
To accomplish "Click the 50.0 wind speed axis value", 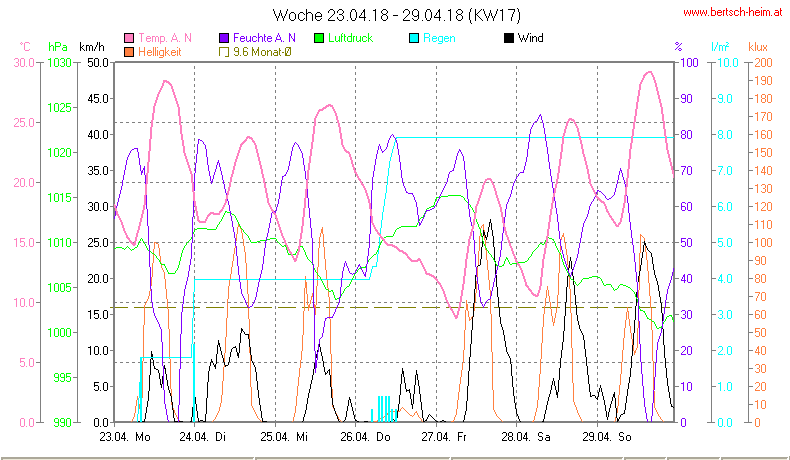I will tap(98, 63).
